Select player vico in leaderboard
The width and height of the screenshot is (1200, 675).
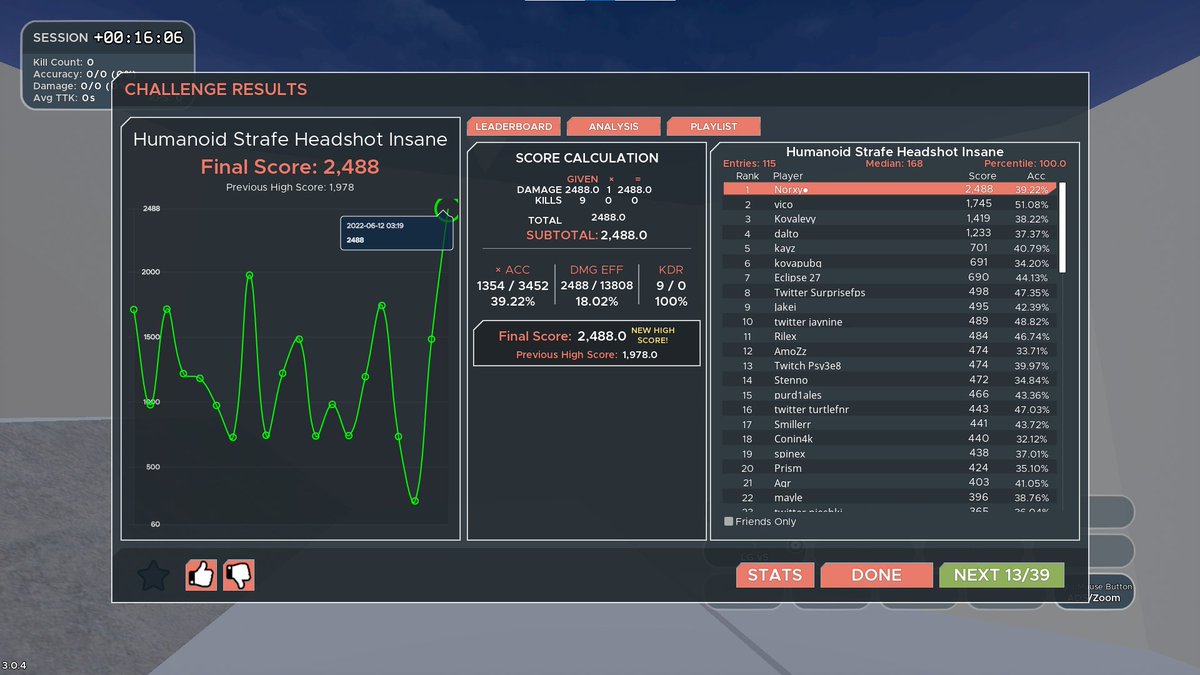click(889, 204)
